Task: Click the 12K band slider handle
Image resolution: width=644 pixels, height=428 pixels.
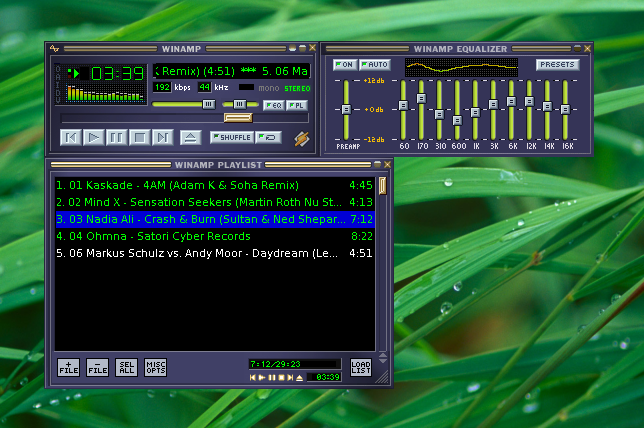Action: [x=529, y=101]
